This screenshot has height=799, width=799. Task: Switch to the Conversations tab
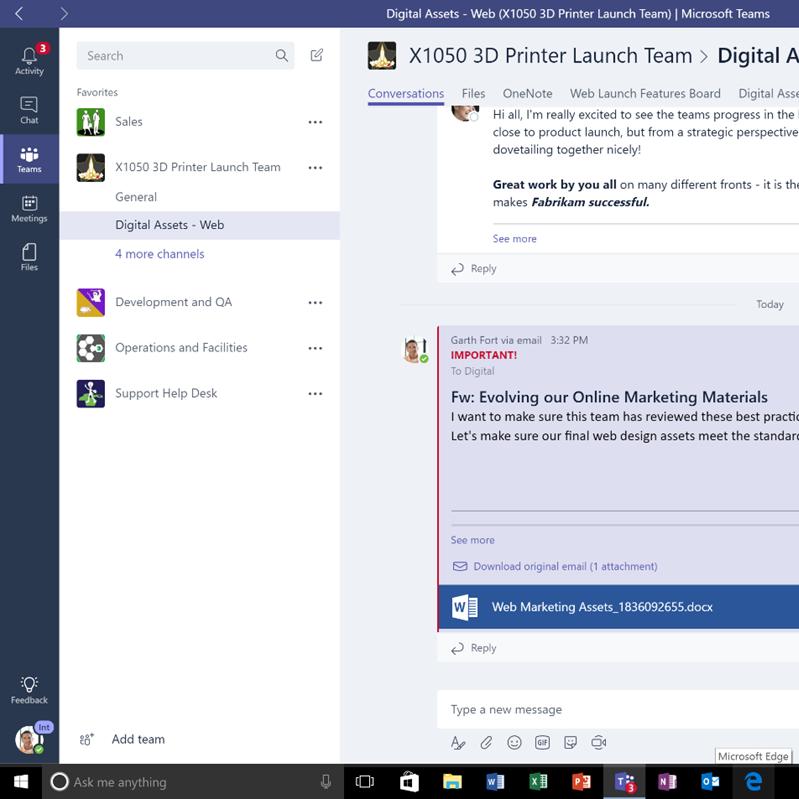pyautogui.click(x=406, y=94)
